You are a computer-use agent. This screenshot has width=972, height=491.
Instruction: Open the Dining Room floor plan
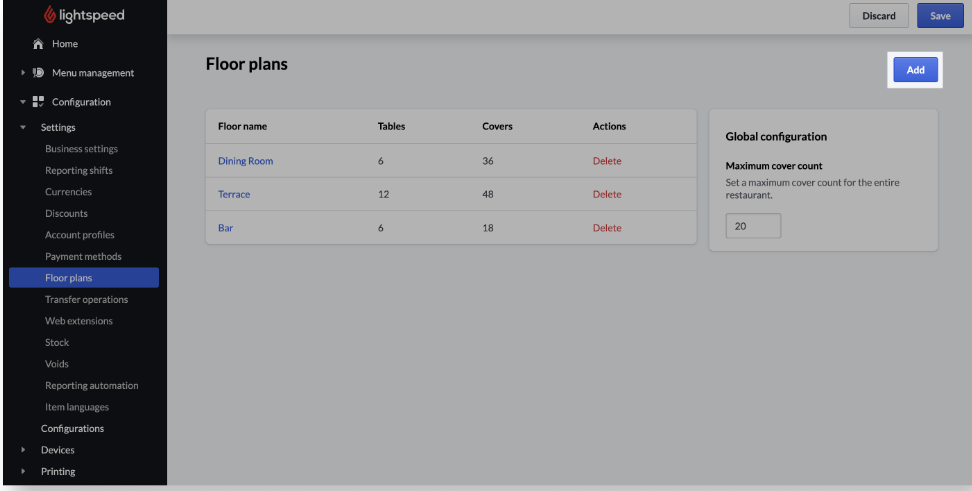coord(245,161)
